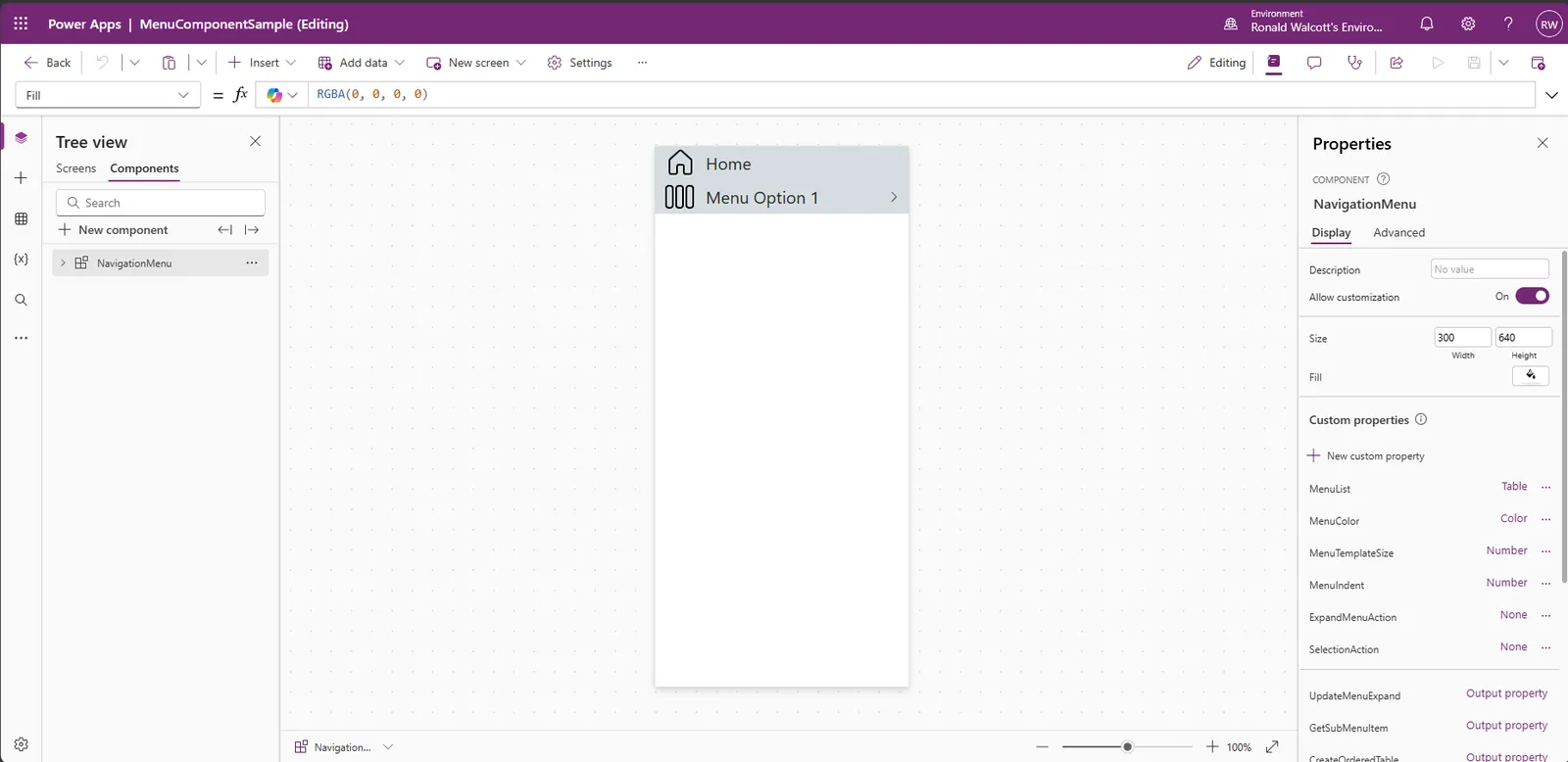
Task: Click the Undo icon
Action: pyautogui.click(x=102, y=63)
